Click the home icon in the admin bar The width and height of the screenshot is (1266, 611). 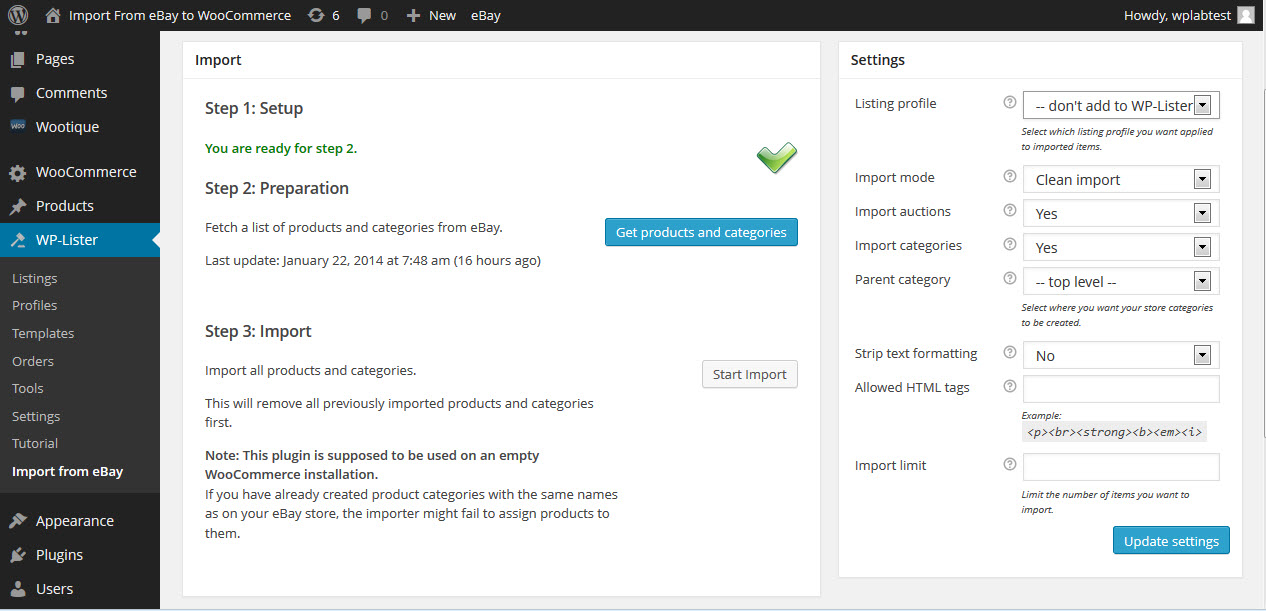[53, 15]
